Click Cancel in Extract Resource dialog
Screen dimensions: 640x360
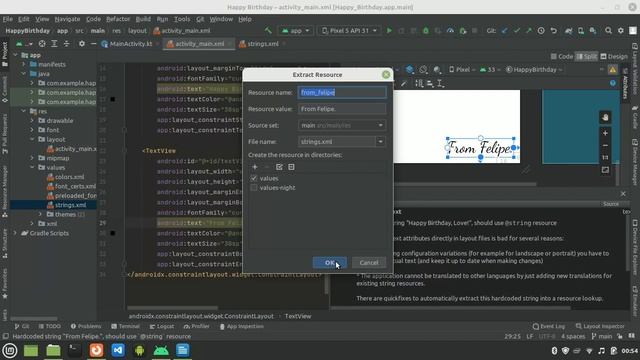tap(369, 263)
